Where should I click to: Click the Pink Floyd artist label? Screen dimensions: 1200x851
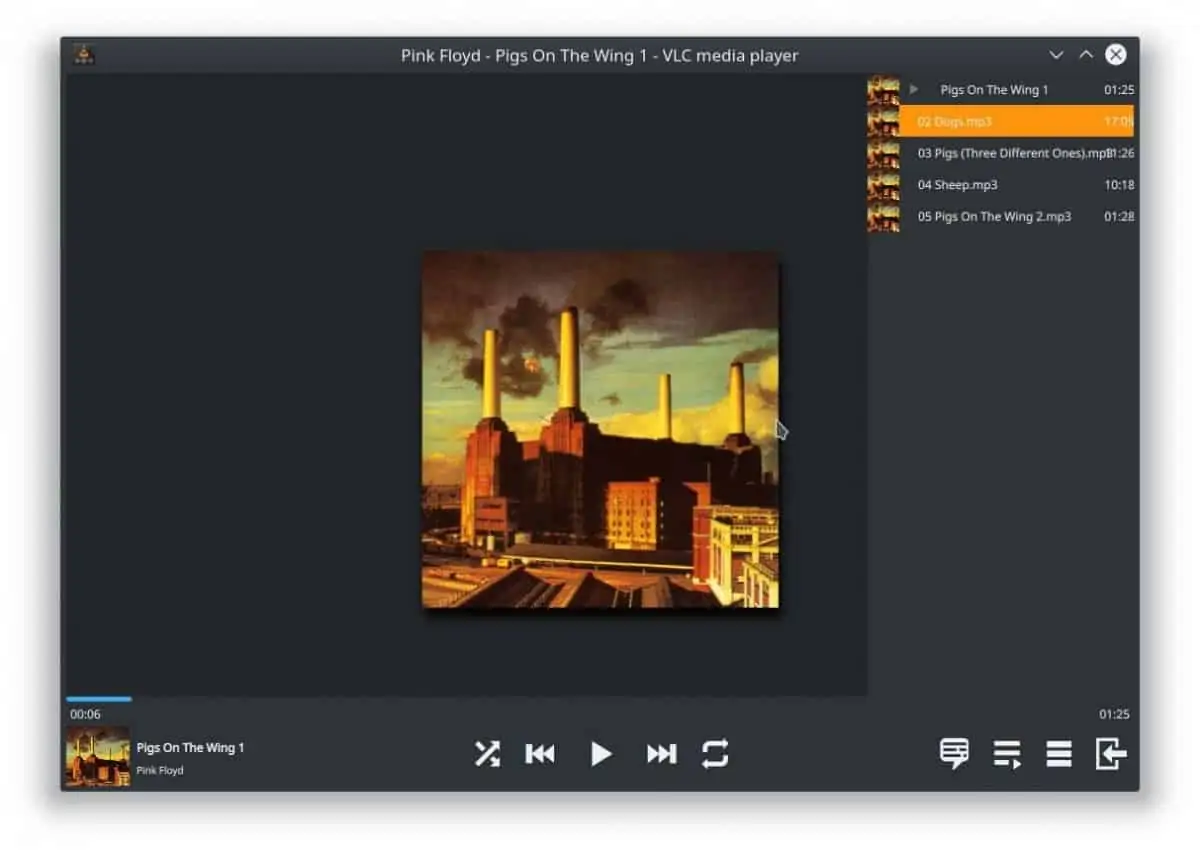pyautogui.click(x=162, y=770)
